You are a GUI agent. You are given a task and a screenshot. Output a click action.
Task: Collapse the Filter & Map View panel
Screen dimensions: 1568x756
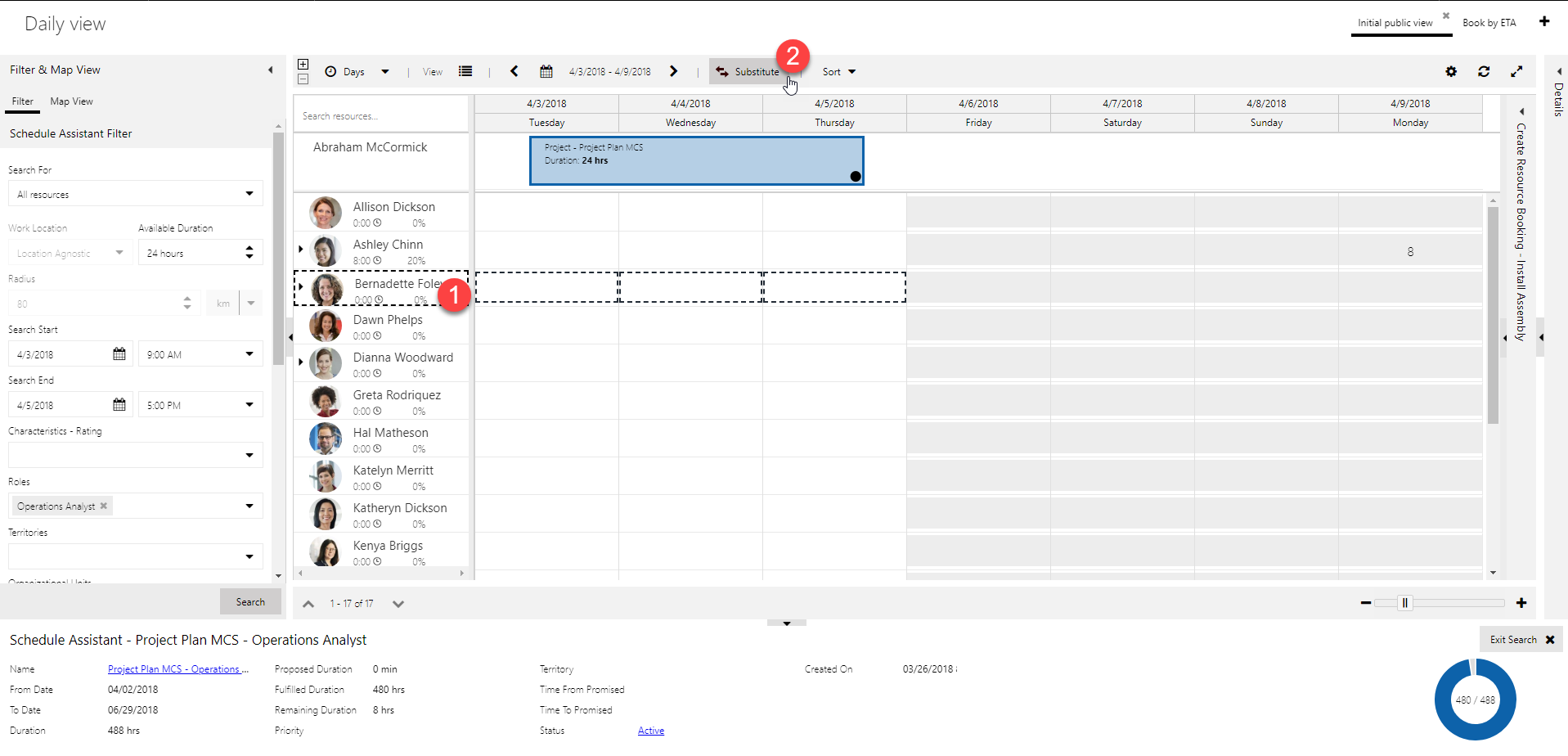[271, 70]
